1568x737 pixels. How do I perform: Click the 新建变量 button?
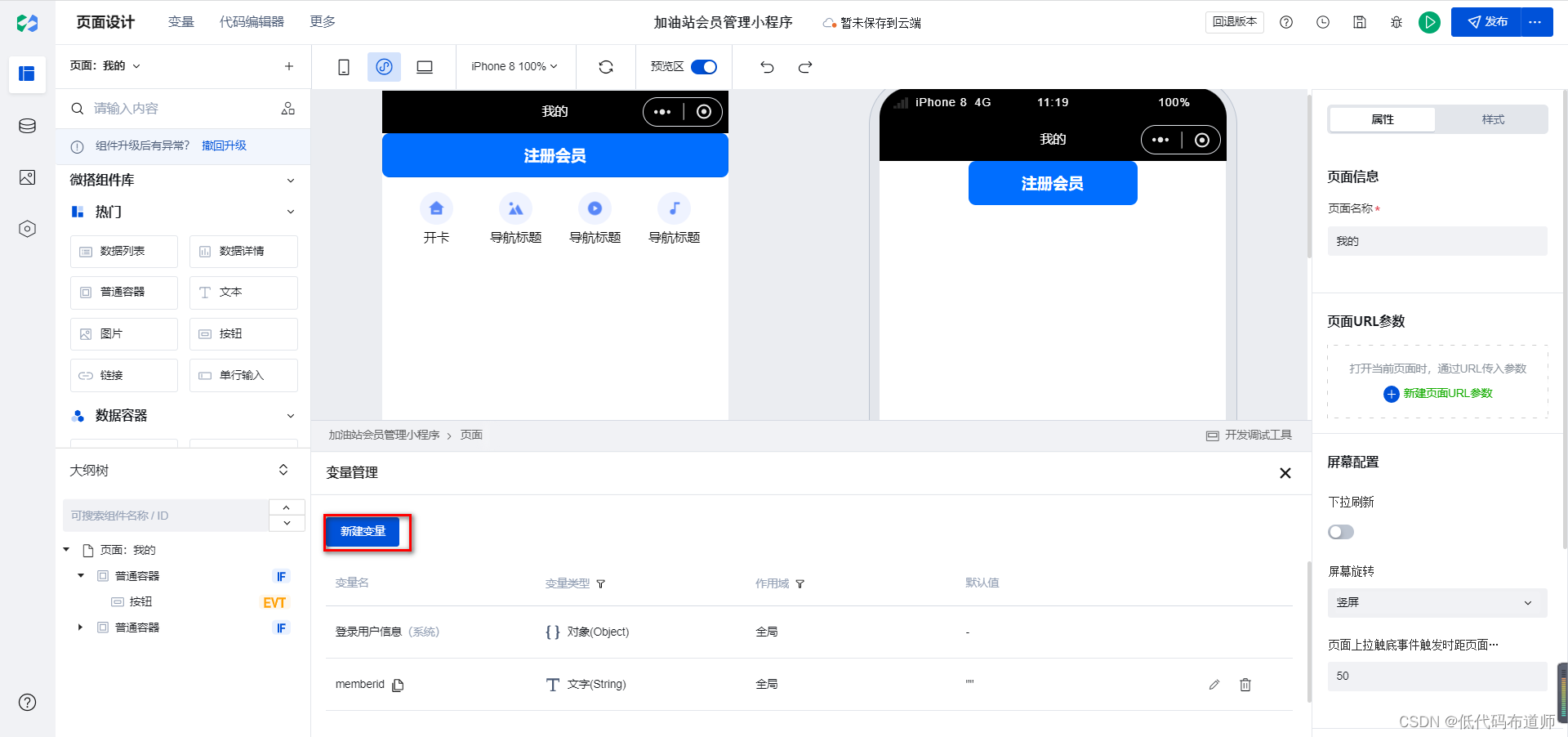[363, 532]
